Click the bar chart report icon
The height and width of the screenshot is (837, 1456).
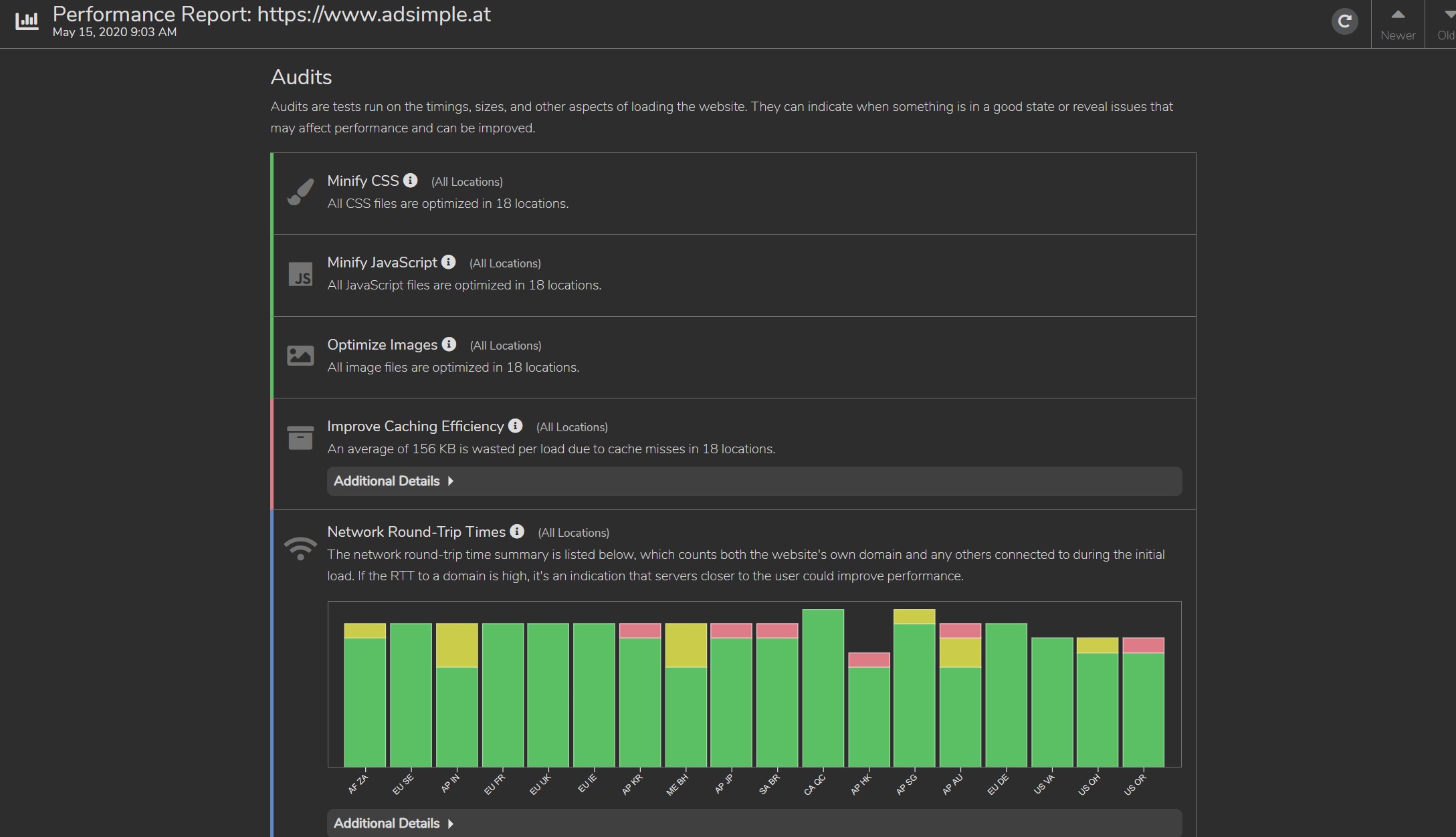27,21
